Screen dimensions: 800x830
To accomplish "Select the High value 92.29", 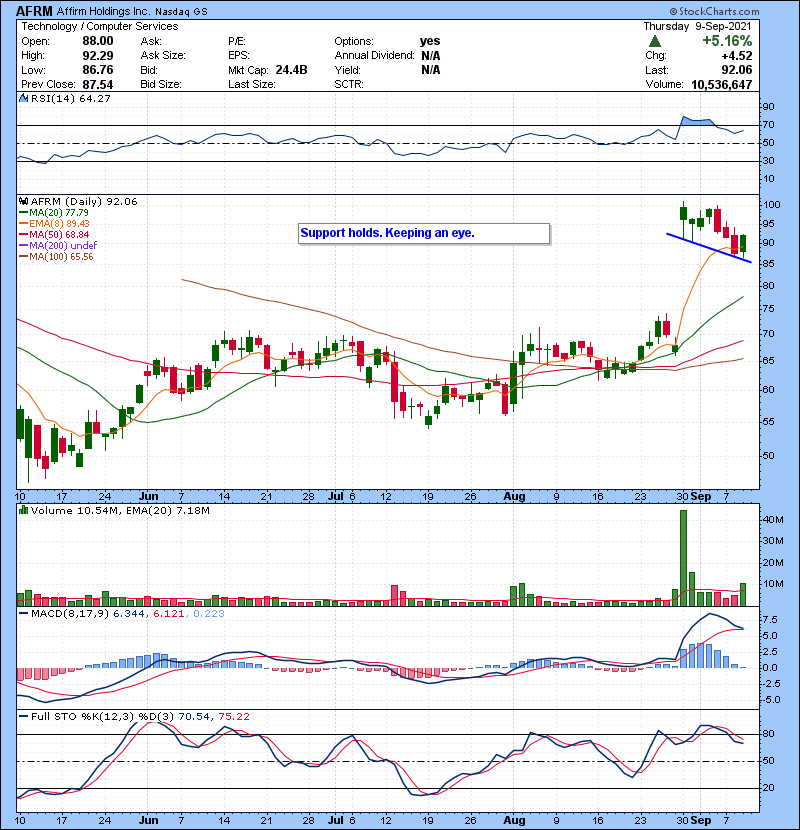I will pyautogui.click(x=97, y=56).
